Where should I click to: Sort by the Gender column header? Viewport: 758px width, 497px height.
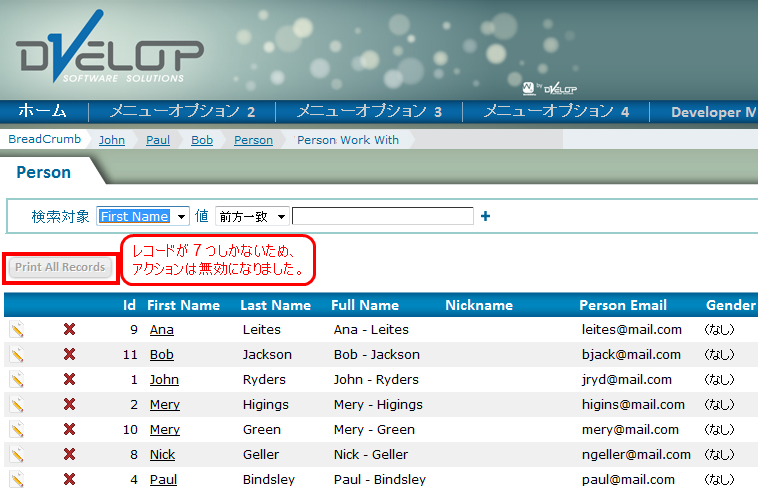pyautogui.click(x=730, y=305)
